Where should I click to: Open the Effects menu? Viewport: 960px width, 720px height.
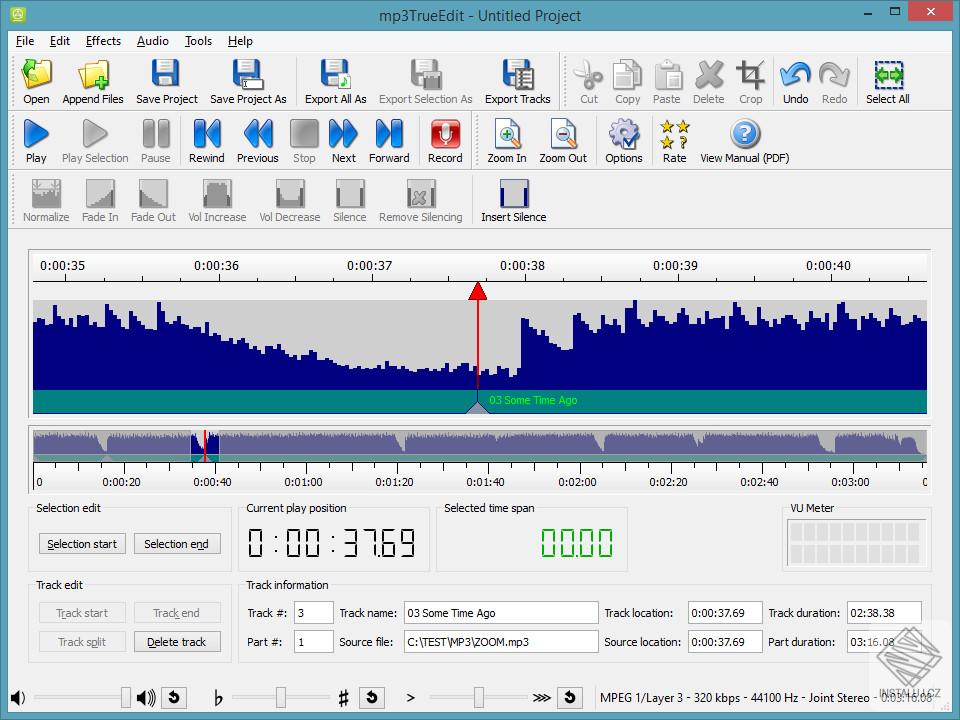point(103,41)
